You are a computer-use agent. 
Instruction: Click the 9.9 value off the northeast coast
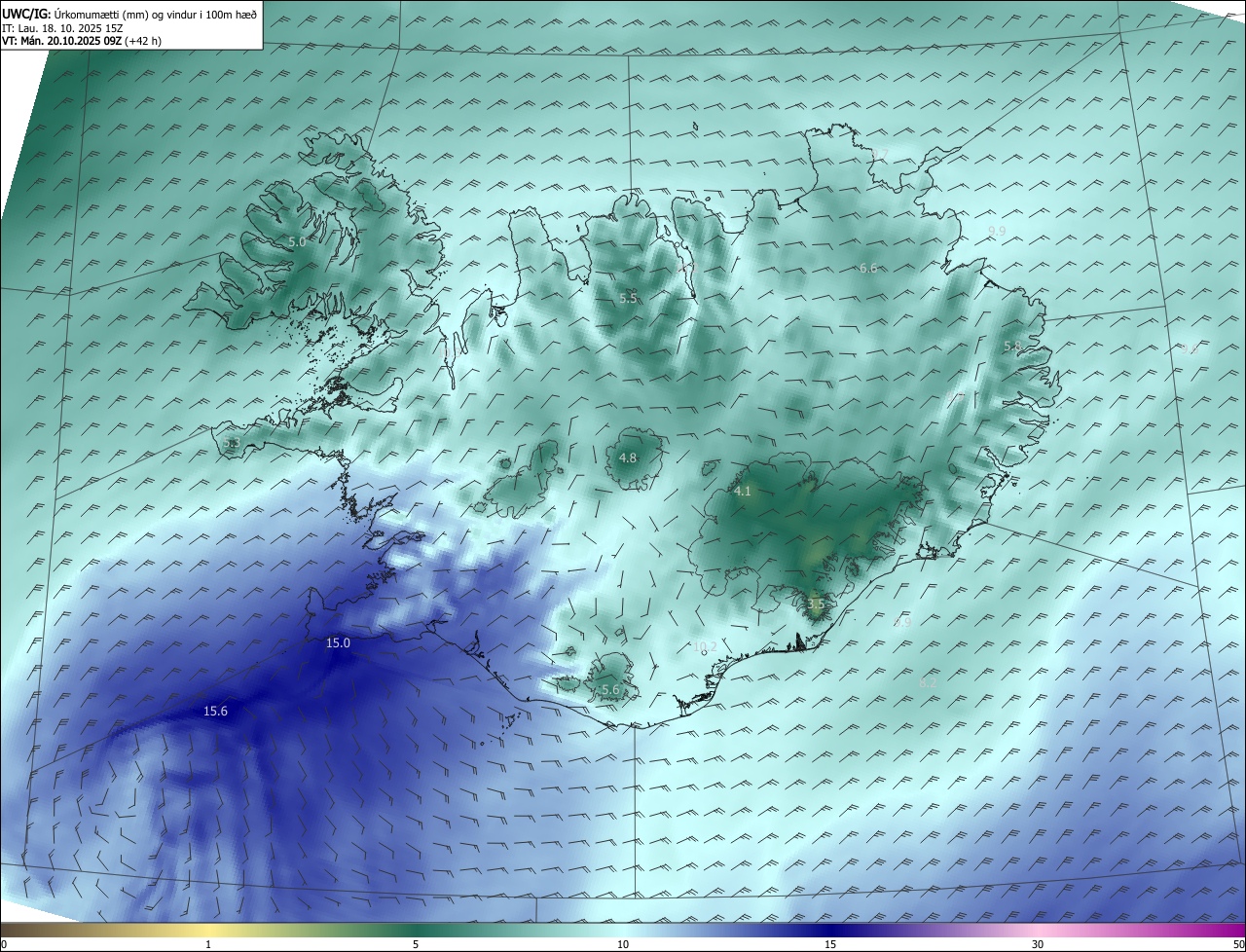pos(997,231)
